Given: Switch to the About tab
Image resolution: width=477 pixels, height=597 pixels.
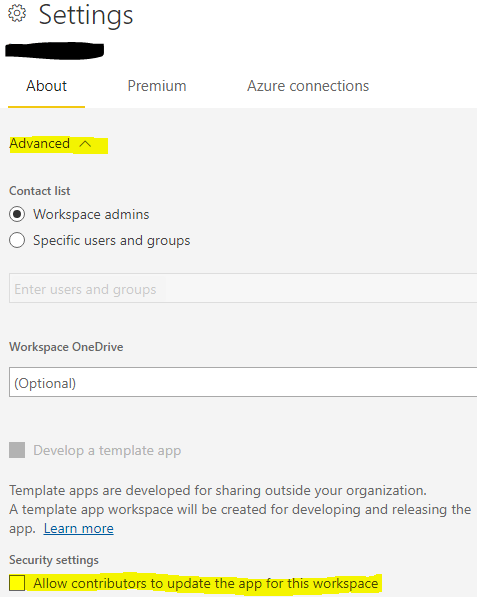Looking at the screenshot, I should (x=46, y=86).
